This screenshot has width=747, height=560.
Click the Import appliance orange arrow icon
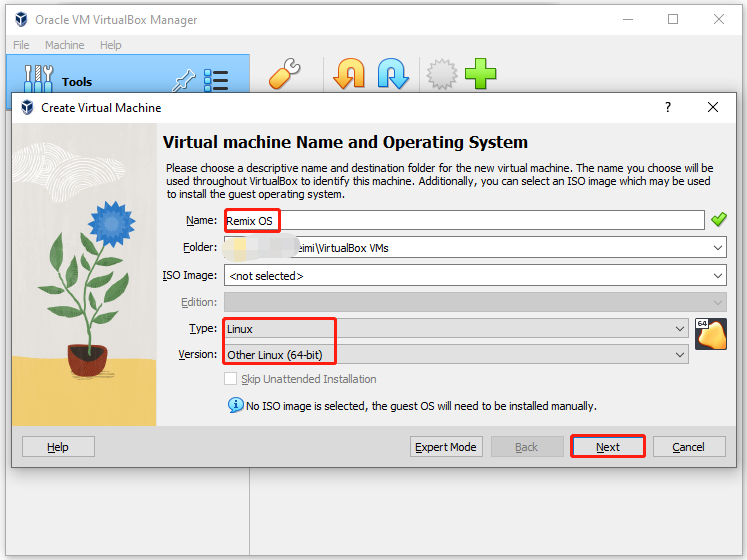[349, 75]
